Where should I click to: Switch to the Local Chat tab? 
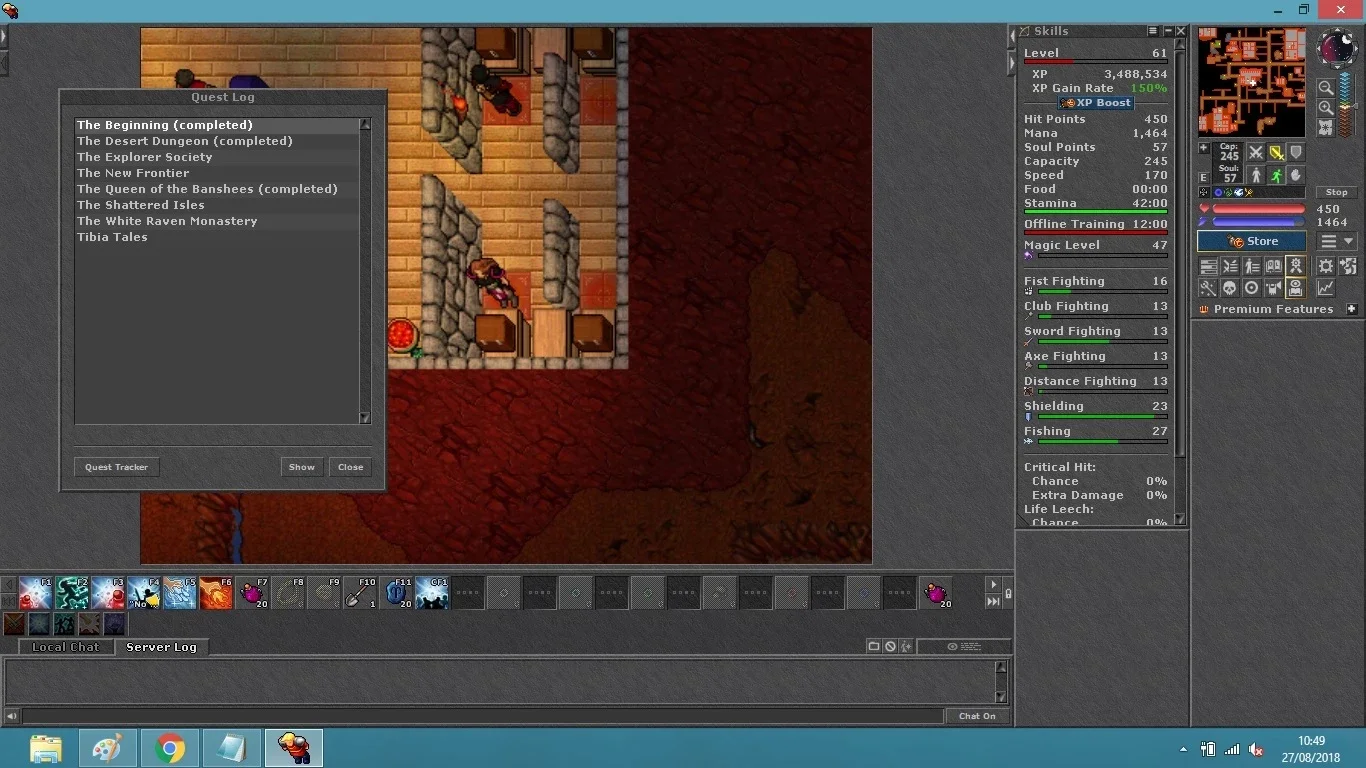tap(66, 647)
